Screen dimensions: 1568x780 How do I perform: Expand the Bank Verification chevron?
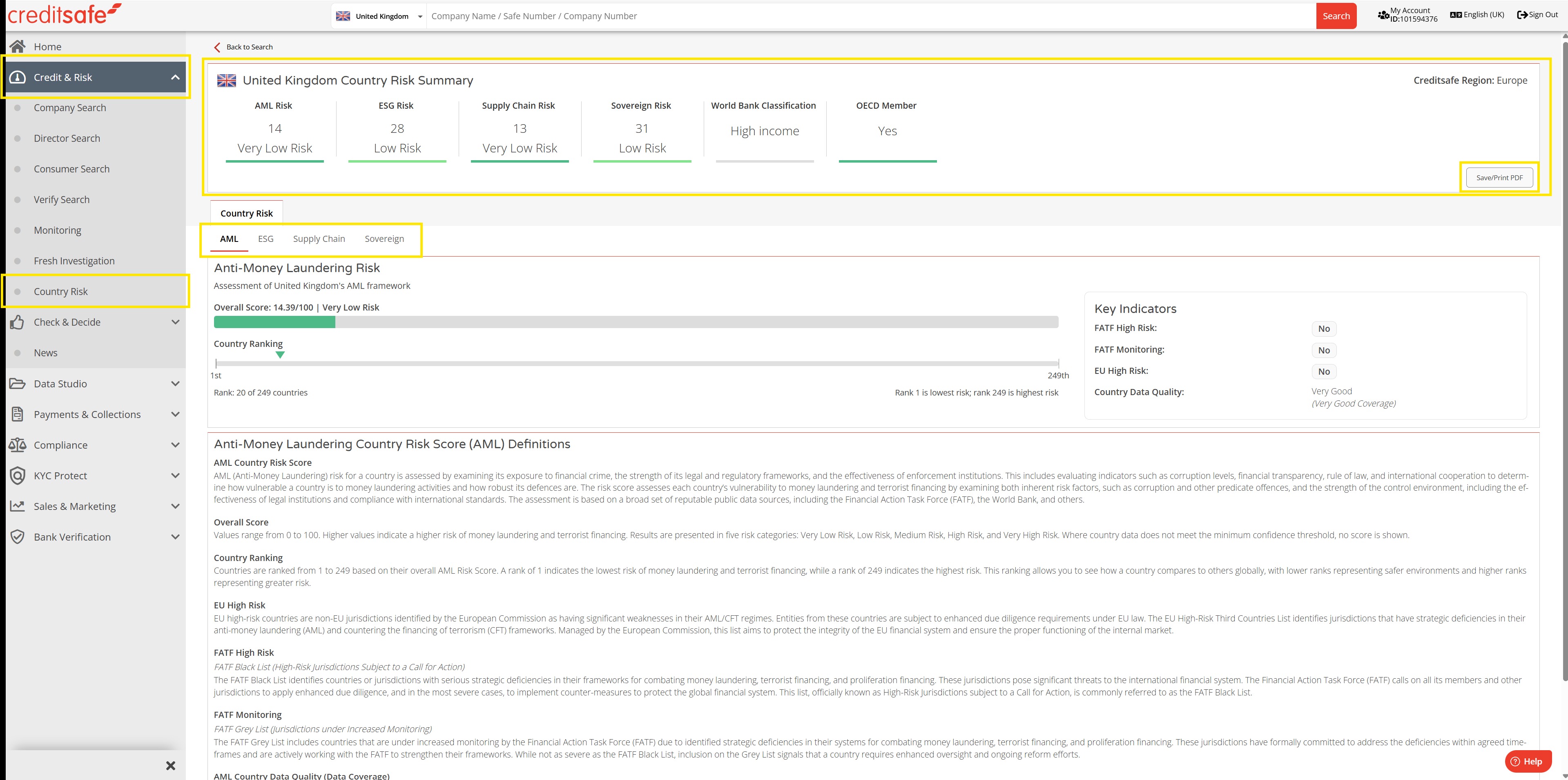[175, 537]
